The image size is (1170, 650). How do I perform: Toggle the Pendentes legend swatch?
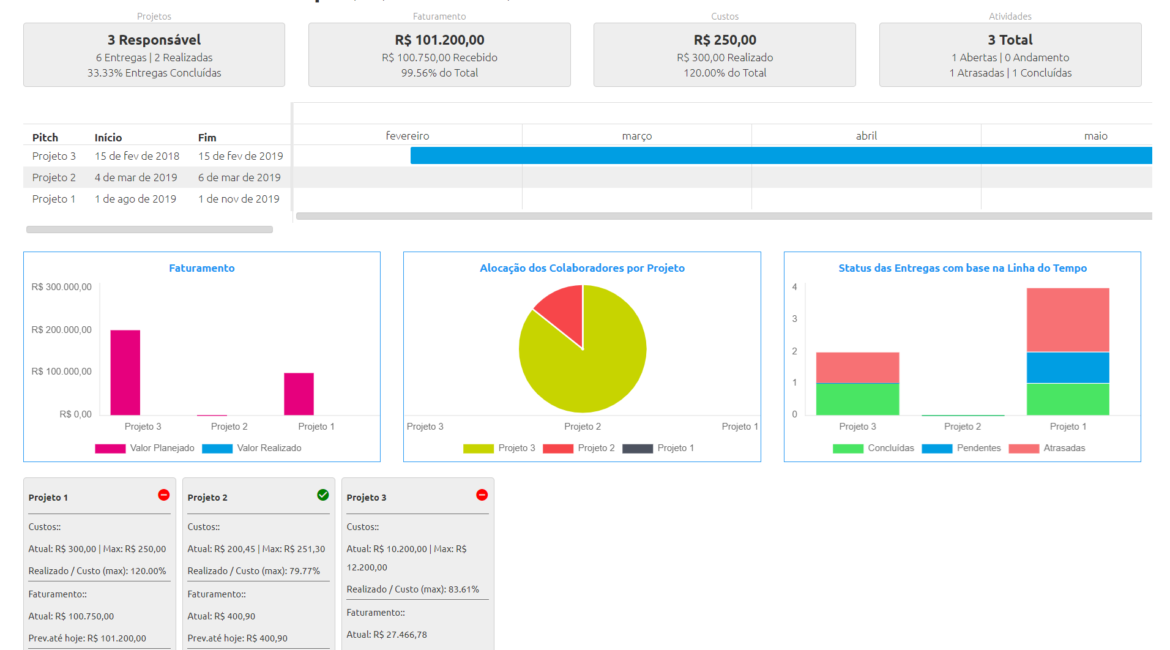[936, 449]
